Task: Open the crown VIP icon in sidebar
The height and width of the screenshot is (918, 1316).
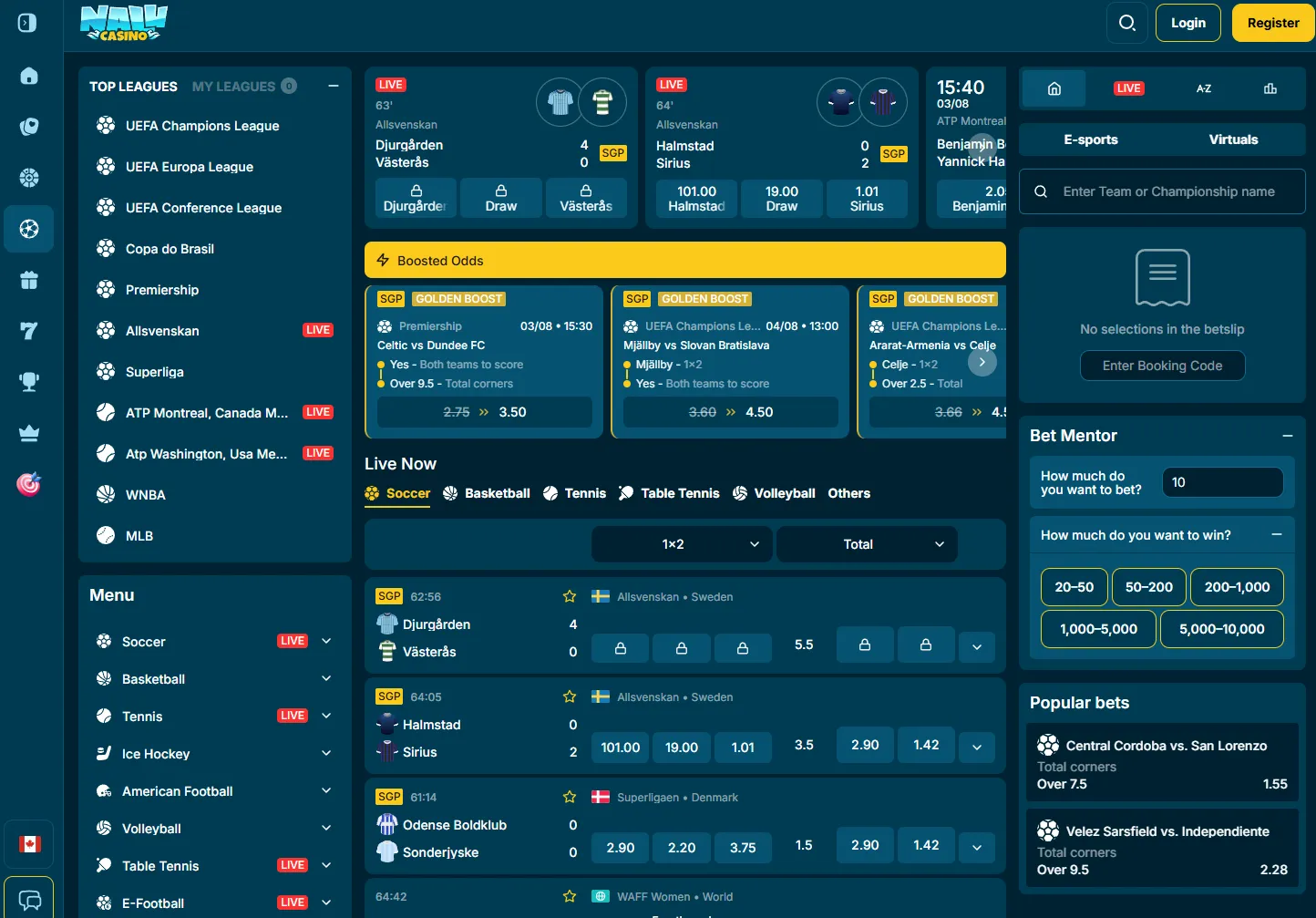Action: click(29, 433)
